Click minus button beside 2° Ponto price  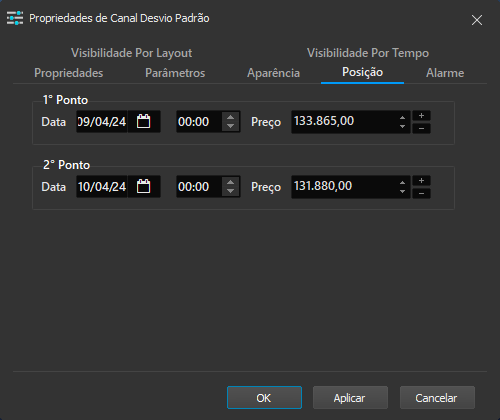pos(421,193)
